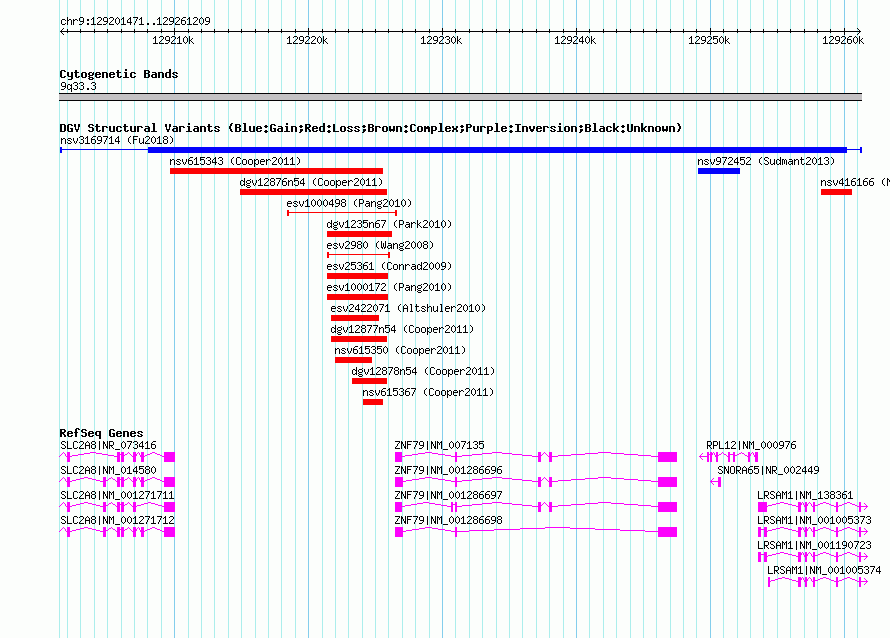Viewport: 890px width, 638px height.
Task: Select the RPL12 transcript glyph
Action: coord(729,457)
